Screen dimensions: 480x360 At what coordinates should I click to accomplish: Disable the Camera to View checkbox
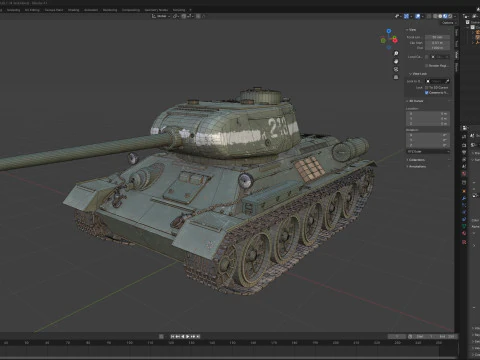(427, 92)
